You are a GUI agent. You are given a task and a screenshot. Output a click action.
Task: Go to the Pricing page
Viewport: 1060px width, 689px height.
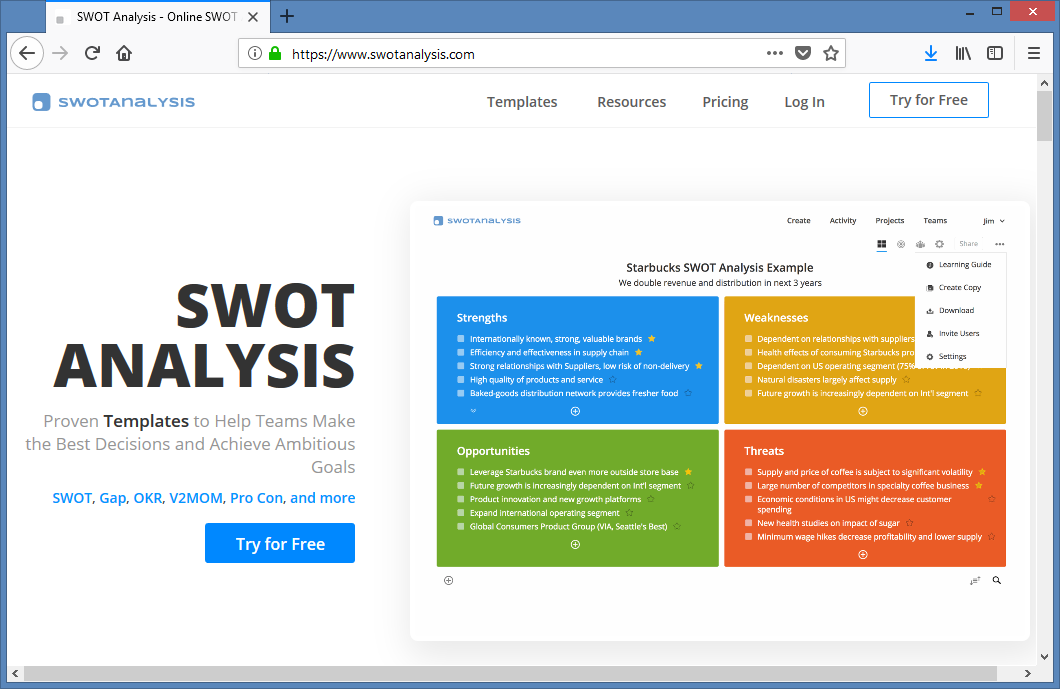click(x=725, y=102)
